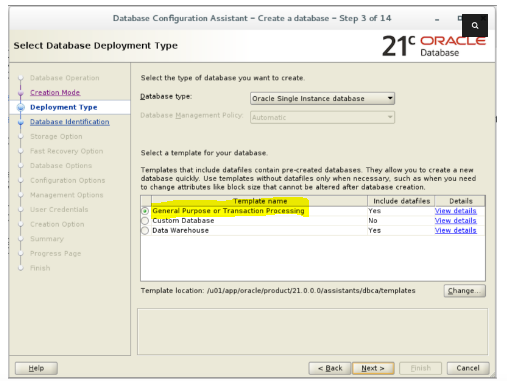Click the template location path text

[311, 291]
